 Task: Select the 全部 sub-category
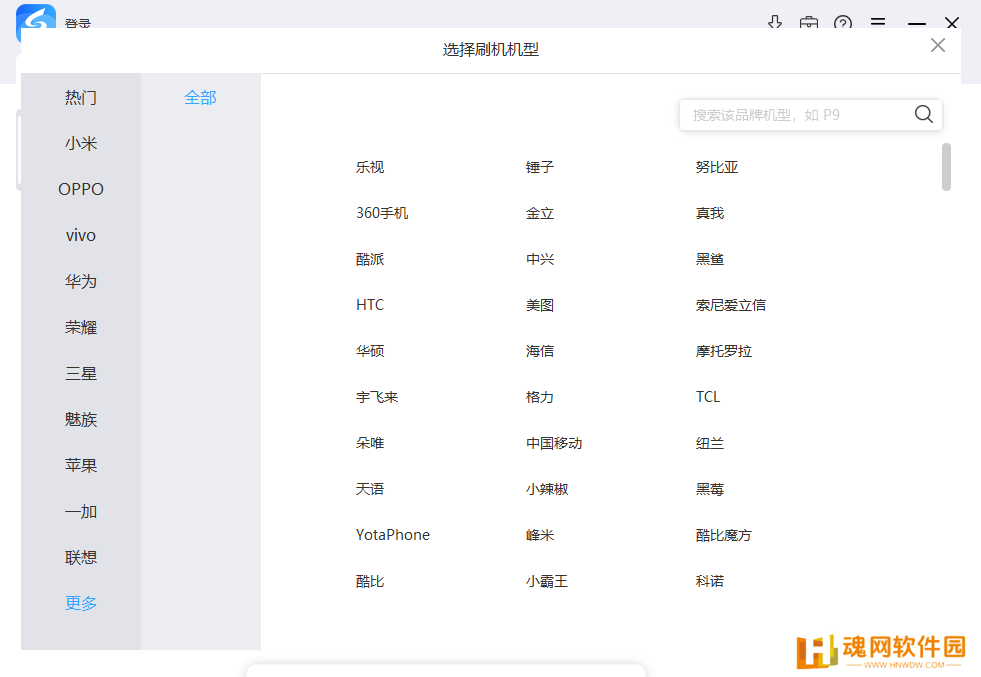[200, 98]
